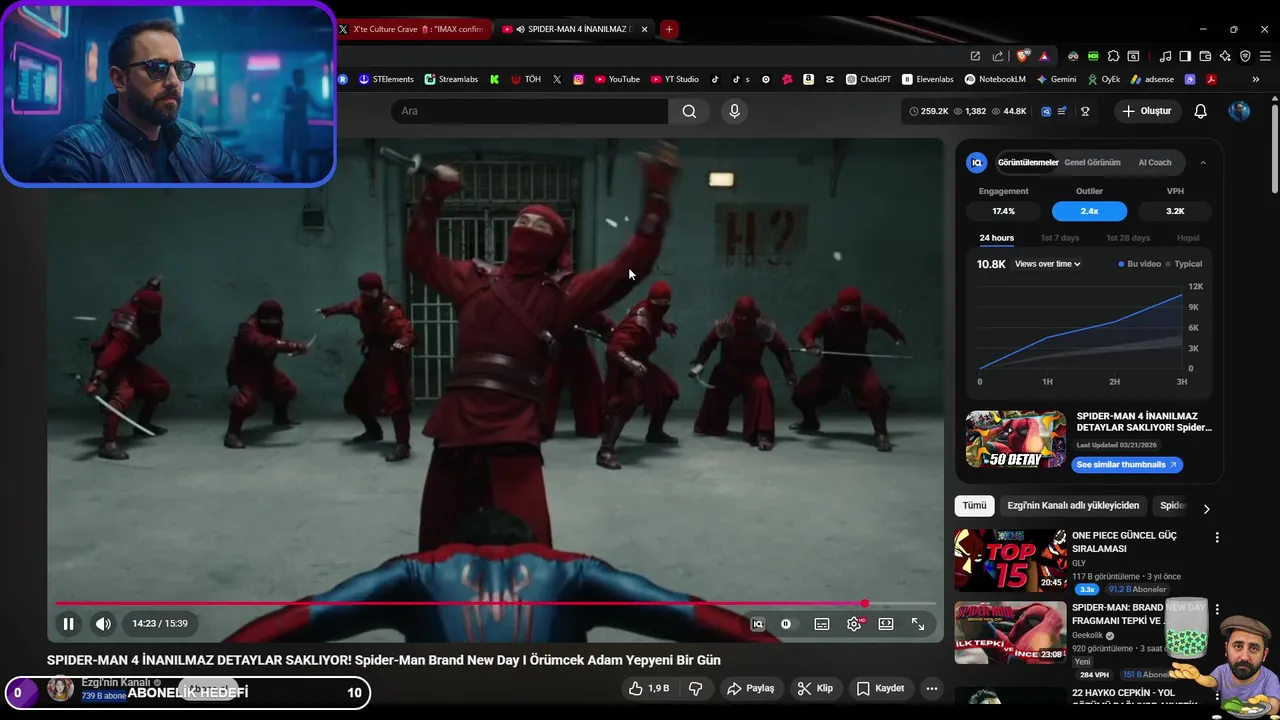Screen dimensions: 1280x720
Task: Open browser hamburger main menu
Action: point(1265,56)
